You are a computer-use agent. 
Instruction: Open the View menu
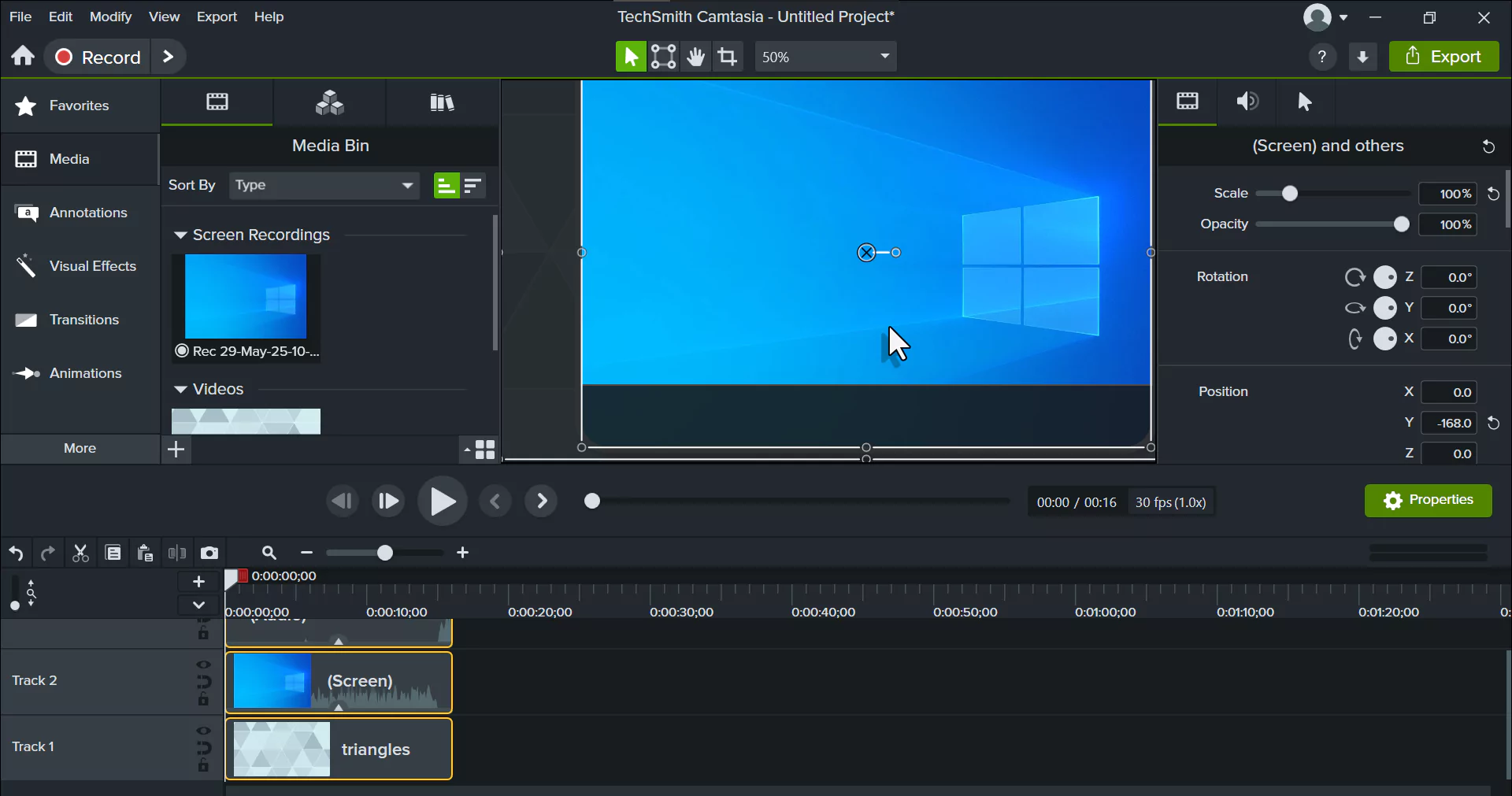[x=164, y=17]
